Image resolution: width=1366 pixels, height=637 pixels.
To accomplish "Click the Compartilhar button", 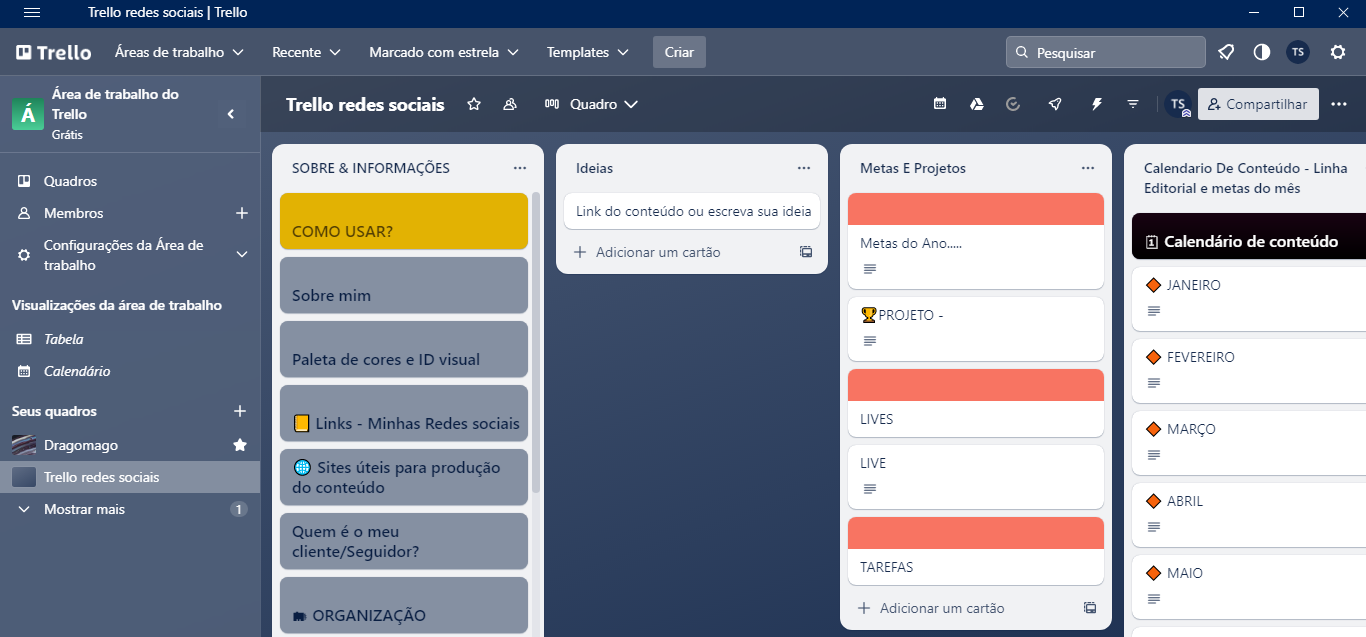I will point(1258,104).
